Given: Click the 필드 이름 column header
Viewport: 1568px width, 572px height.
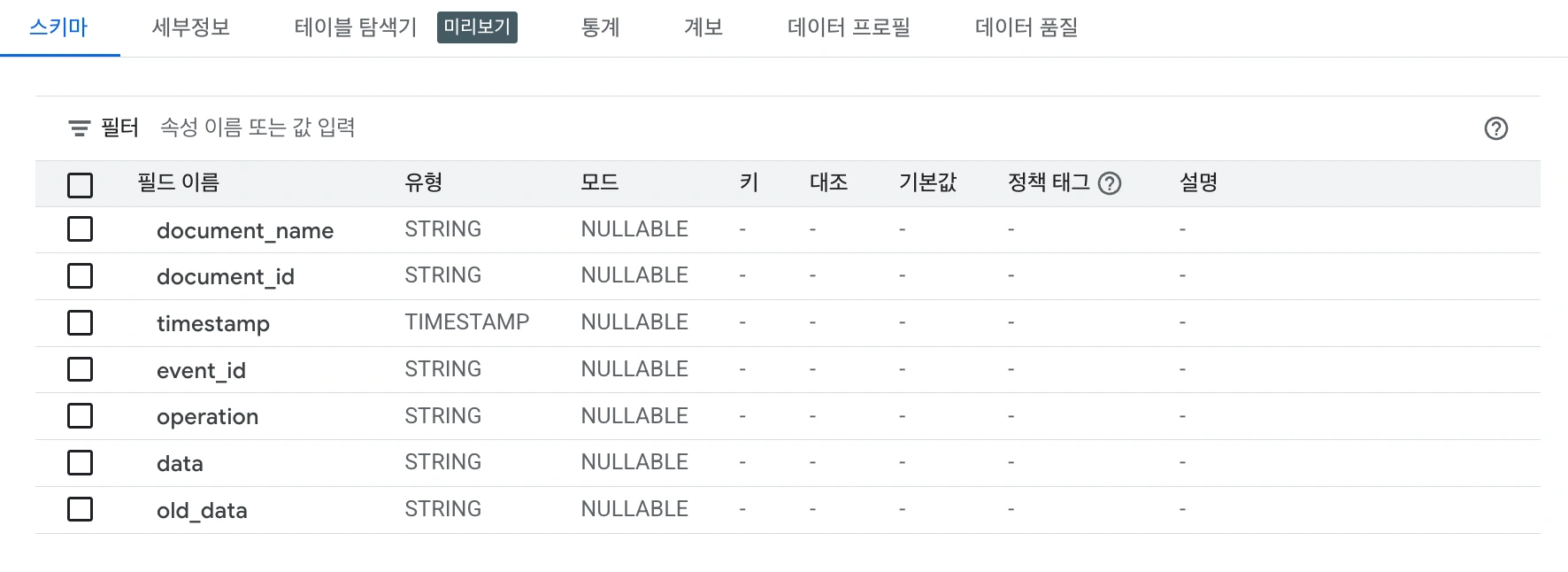Looking at the screenshot, I should coord(179,183).
